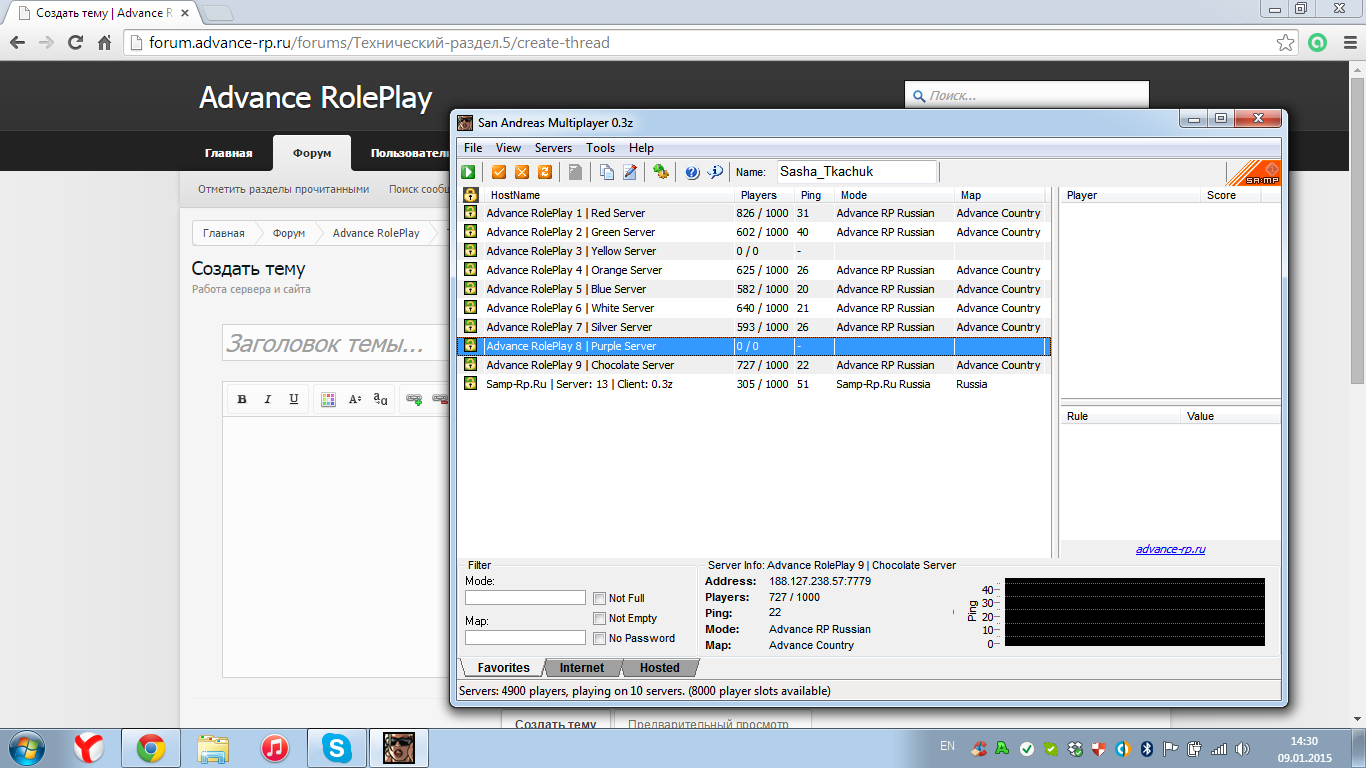The width and height of the screenshot is (1366, 768).
Task: Click the lock icon column header
Action: click(x=470, y=195)
